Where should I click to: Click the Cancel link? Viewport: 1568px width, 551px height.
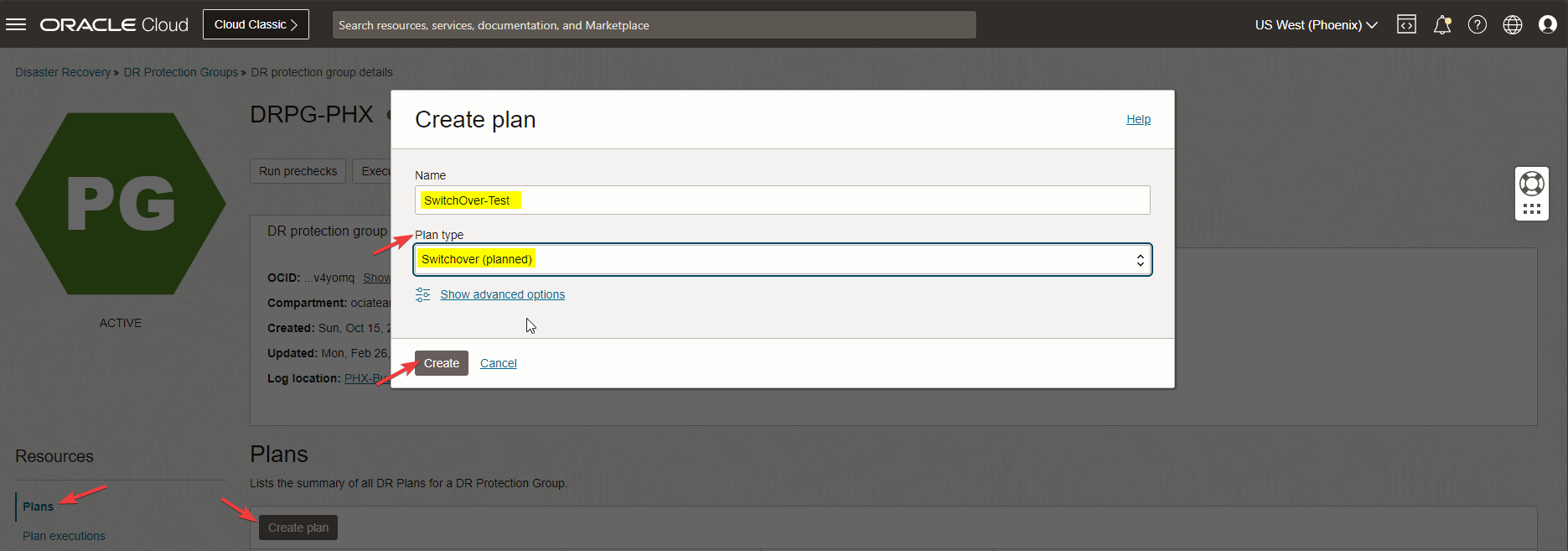[498, 363]
